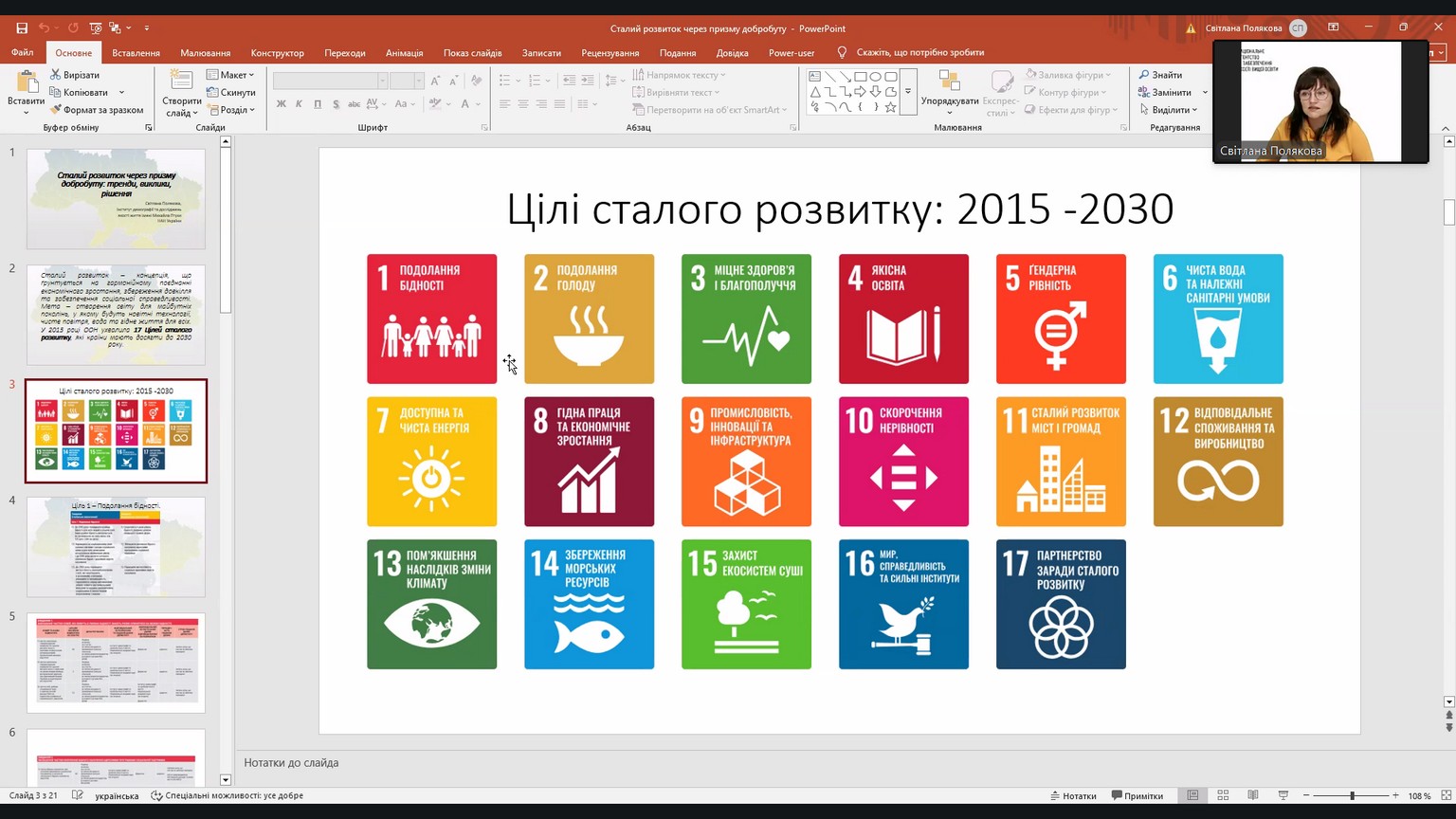The image size is (1456, 819).
Task: Switch to the Анімація tab
Action: click(404, 53)
